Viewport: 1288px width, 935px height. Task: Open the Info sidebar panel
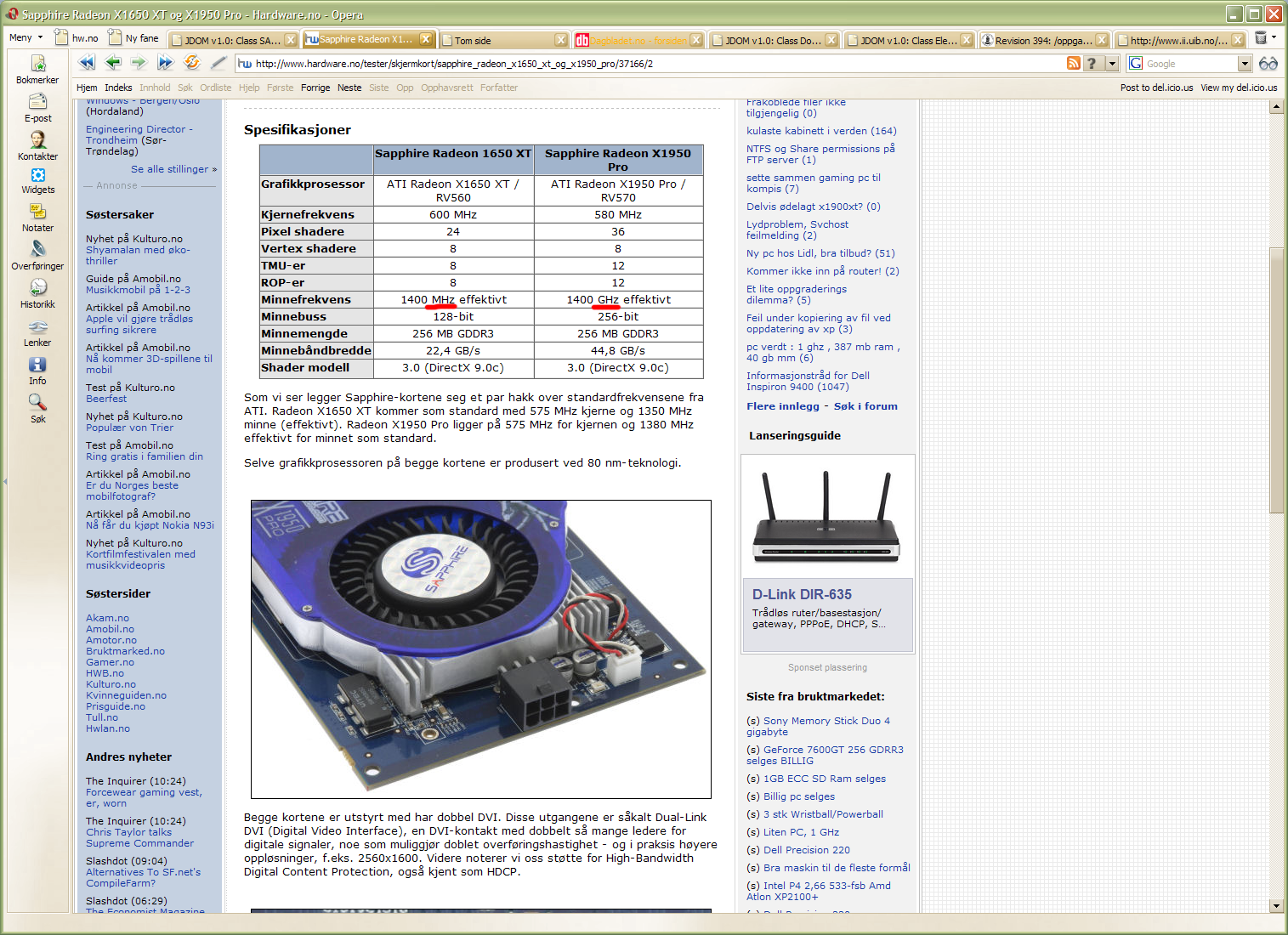point(37,371)
